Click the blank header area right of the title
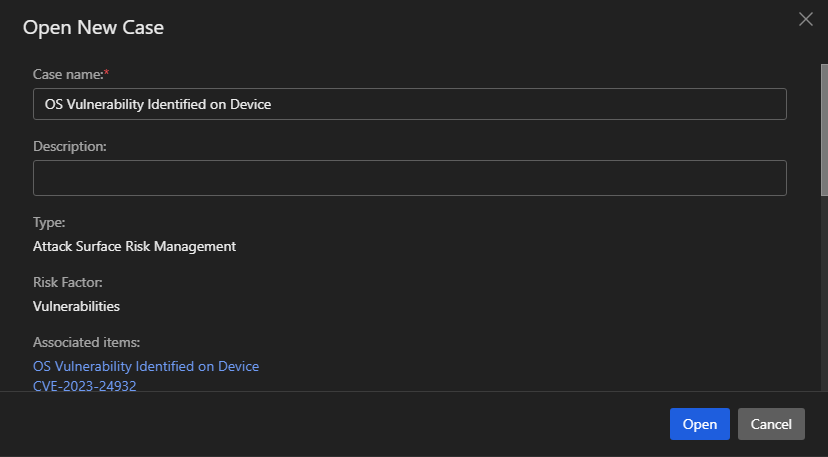 click(480, 28)
